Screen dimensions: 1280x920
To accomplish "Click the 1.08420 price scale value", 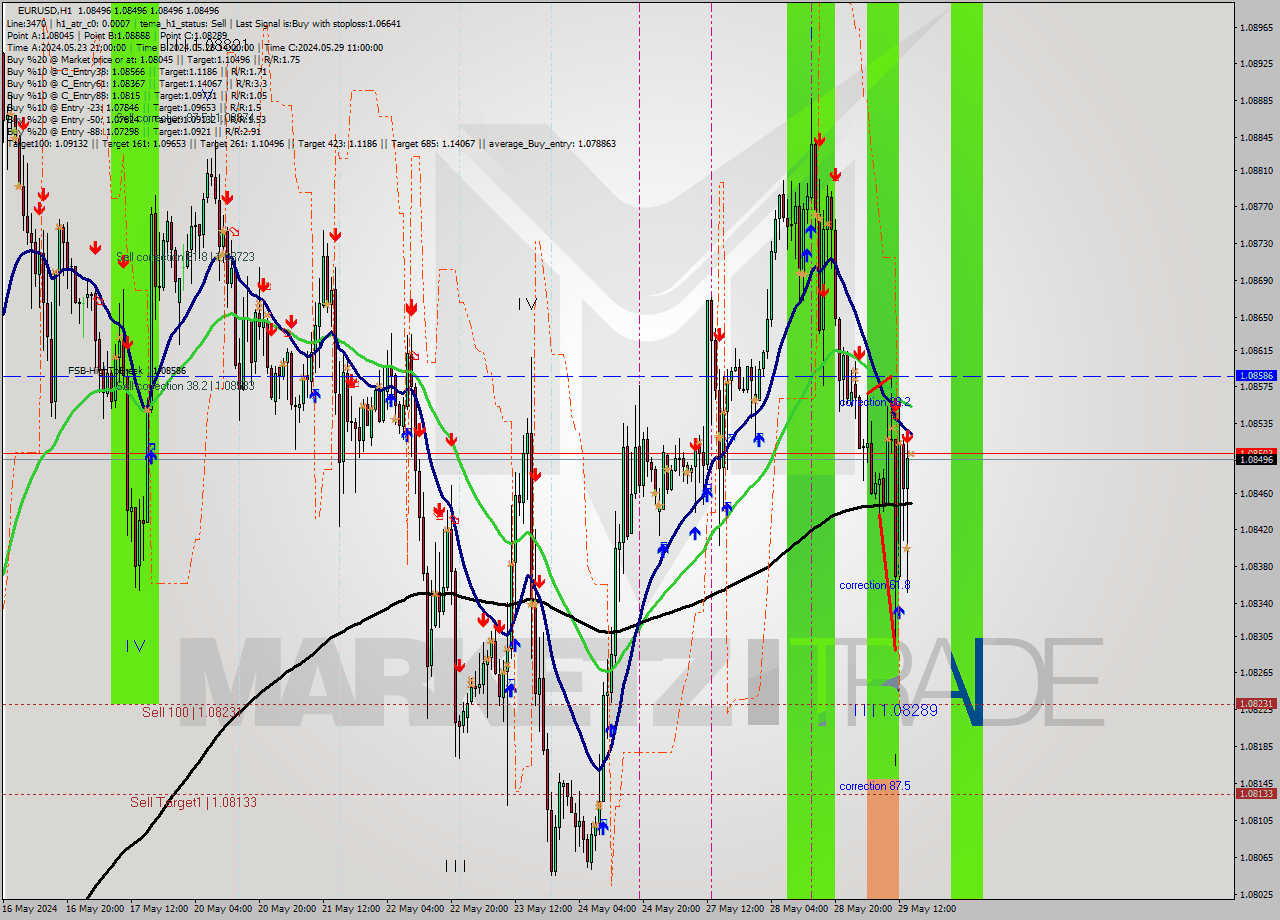I will [1256, 530].
